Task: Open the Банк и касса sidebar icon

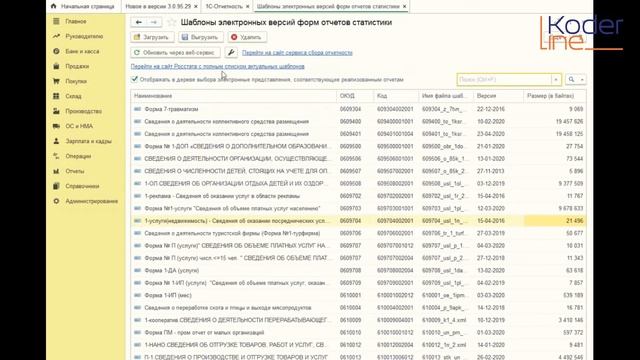Action: pyautogui.click(x=56, y=51)
